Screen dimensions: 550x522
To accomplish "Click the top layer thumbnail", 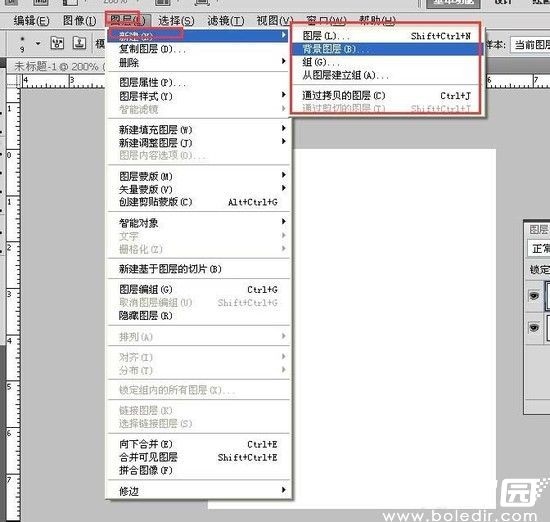I will point(547,296).
